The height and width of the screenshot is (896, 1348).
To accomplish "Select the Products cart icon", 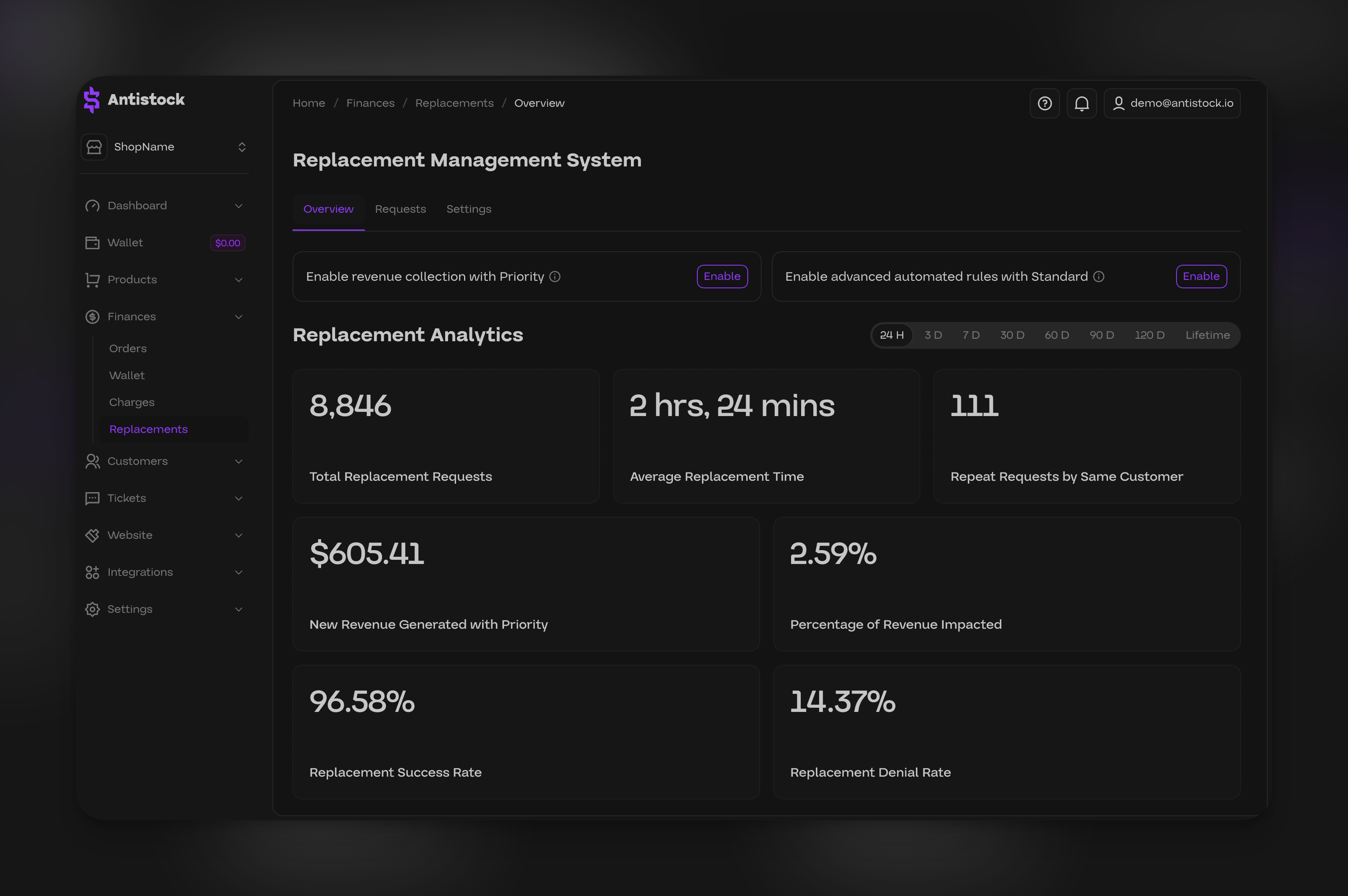I will coord(92,279).
